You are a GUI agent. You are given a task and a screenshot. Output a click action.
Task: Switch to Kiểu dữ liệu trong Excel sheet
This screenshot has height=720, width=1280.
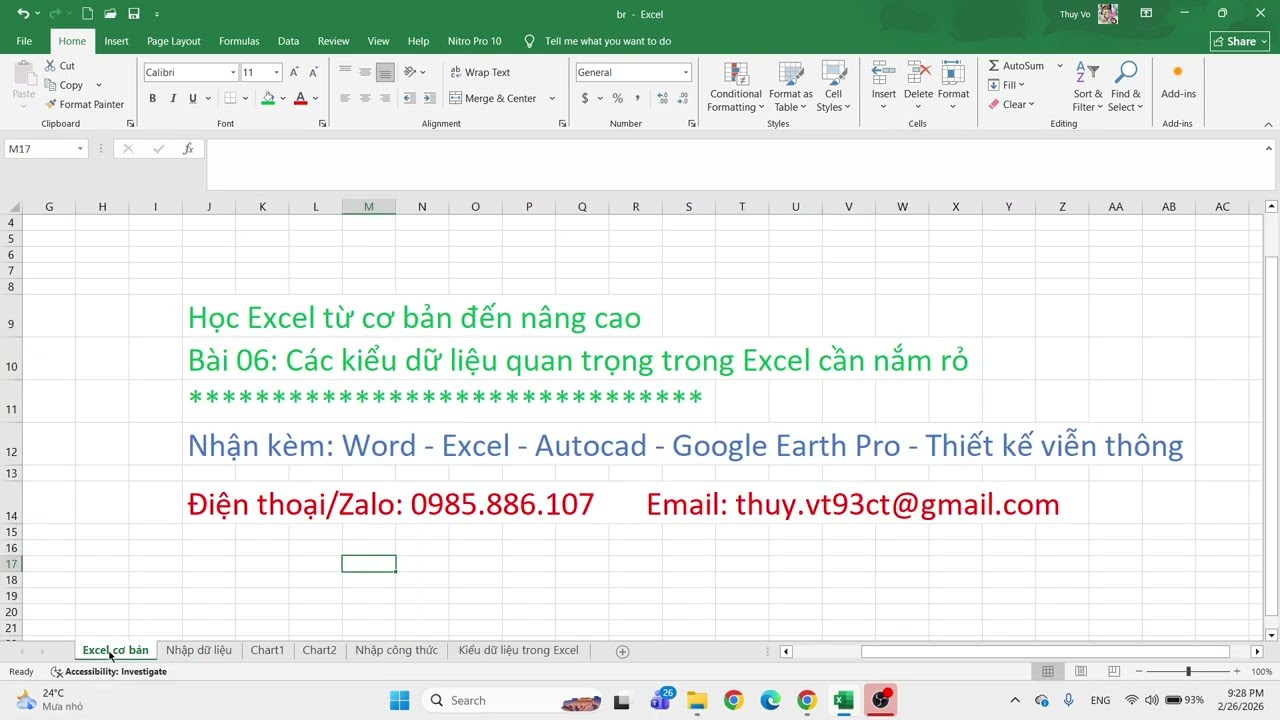pyautogui.click(x=518, y=650)
